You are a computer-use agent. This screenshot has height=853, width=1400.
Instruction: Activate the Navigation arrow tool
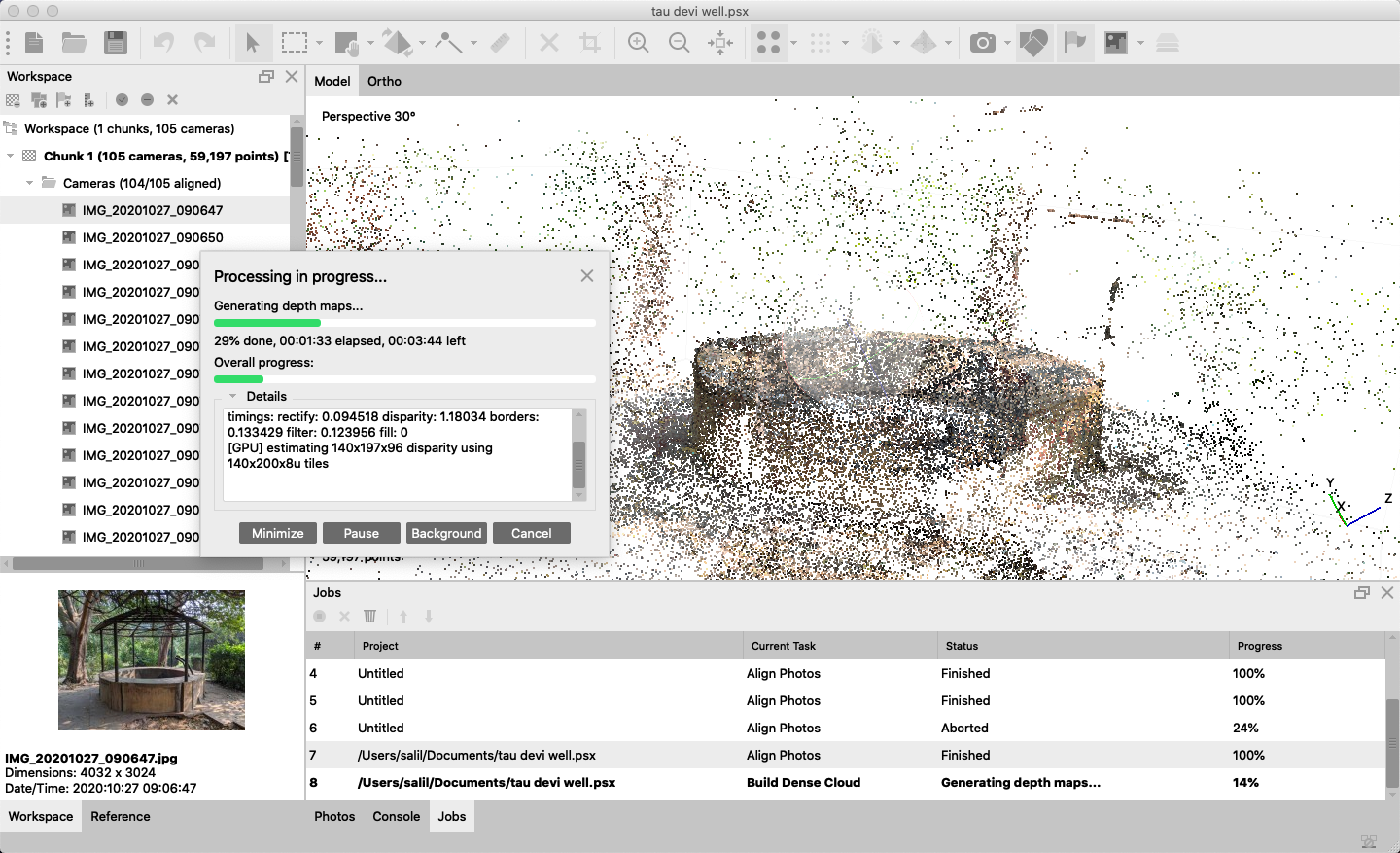(x=254, y=42)
